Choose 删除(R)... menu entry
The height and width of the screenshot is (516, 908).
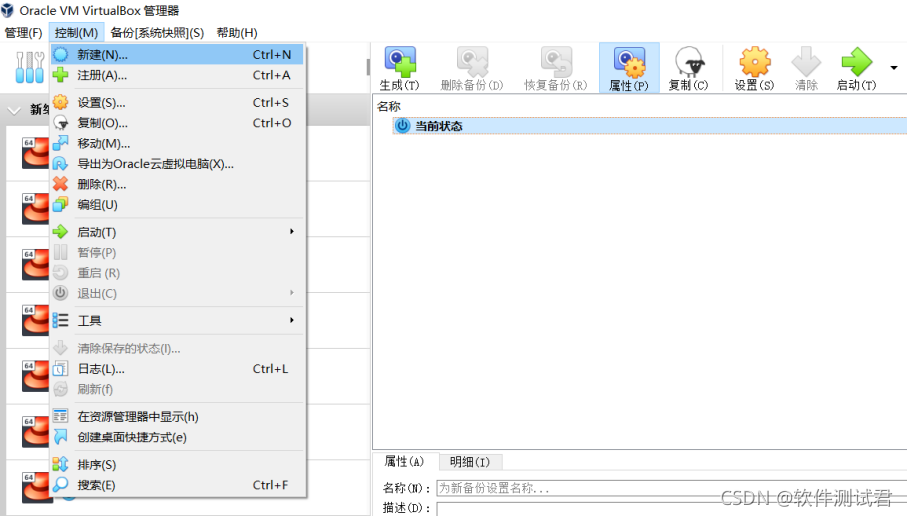(177, 184)
